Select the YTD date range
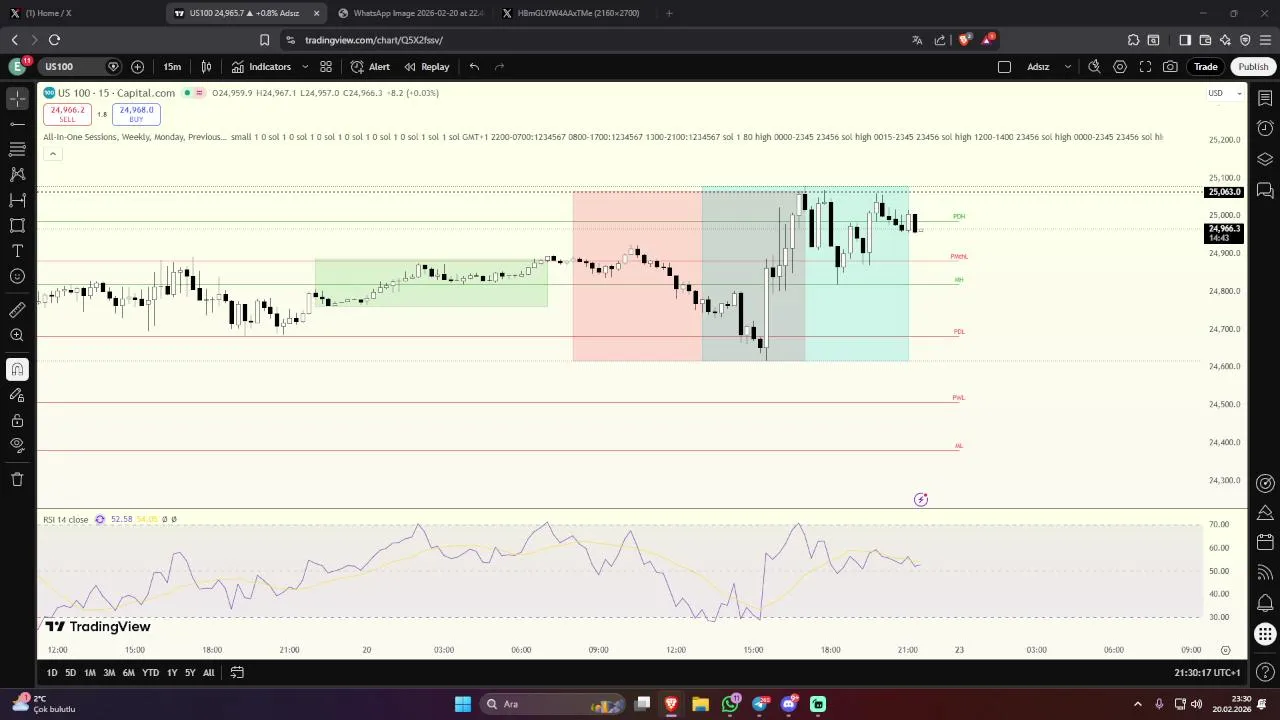The height and width of the screenshot is (720, 1280). [150, 673]
